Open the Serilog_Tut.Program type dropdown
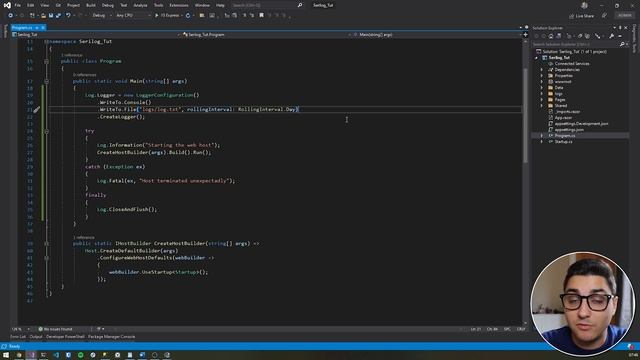The width and height of the screenshot is (640, 360). 267,35
